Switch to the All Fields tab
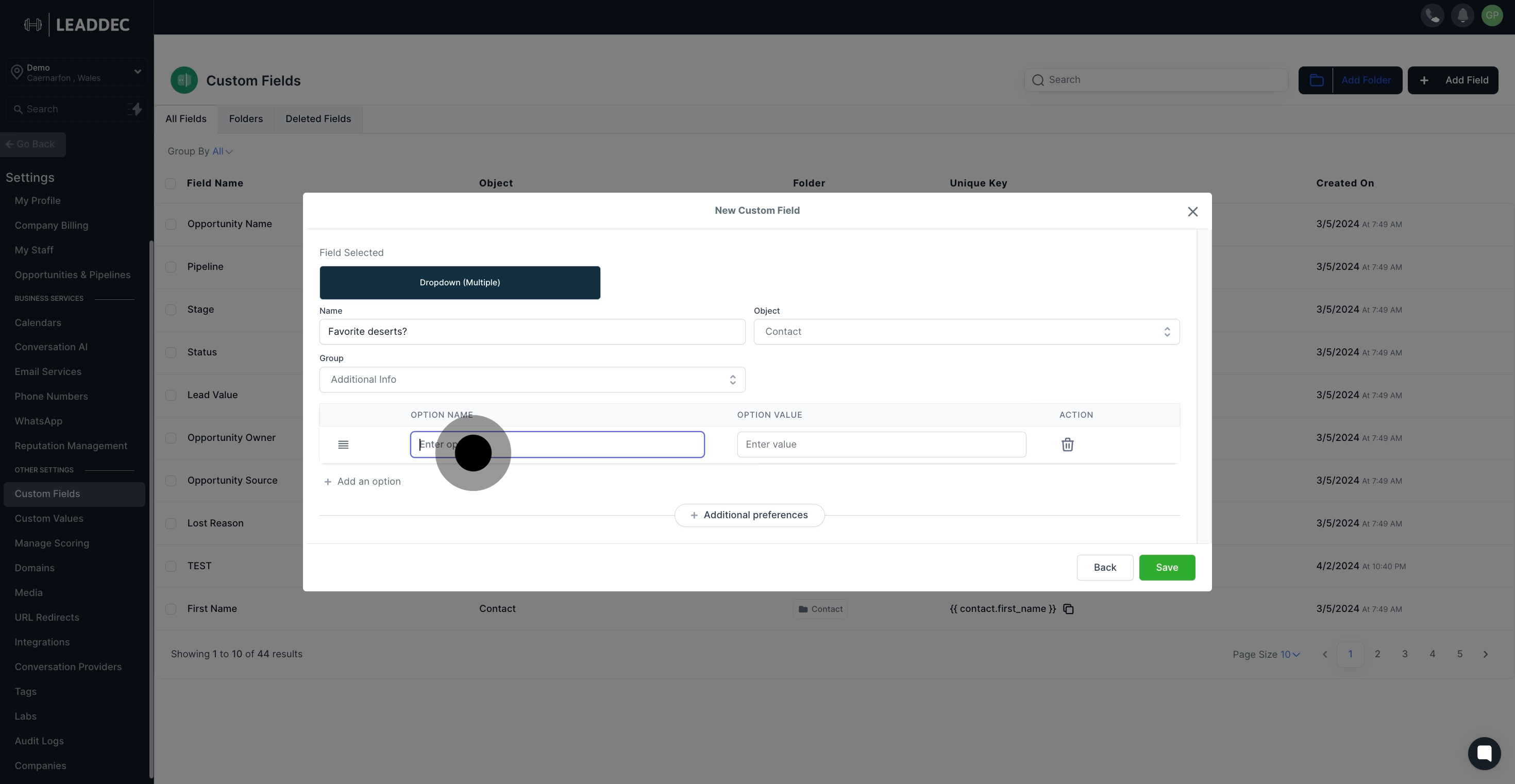The height and width of the screenshot is (784, 1515). pos(186,120)
